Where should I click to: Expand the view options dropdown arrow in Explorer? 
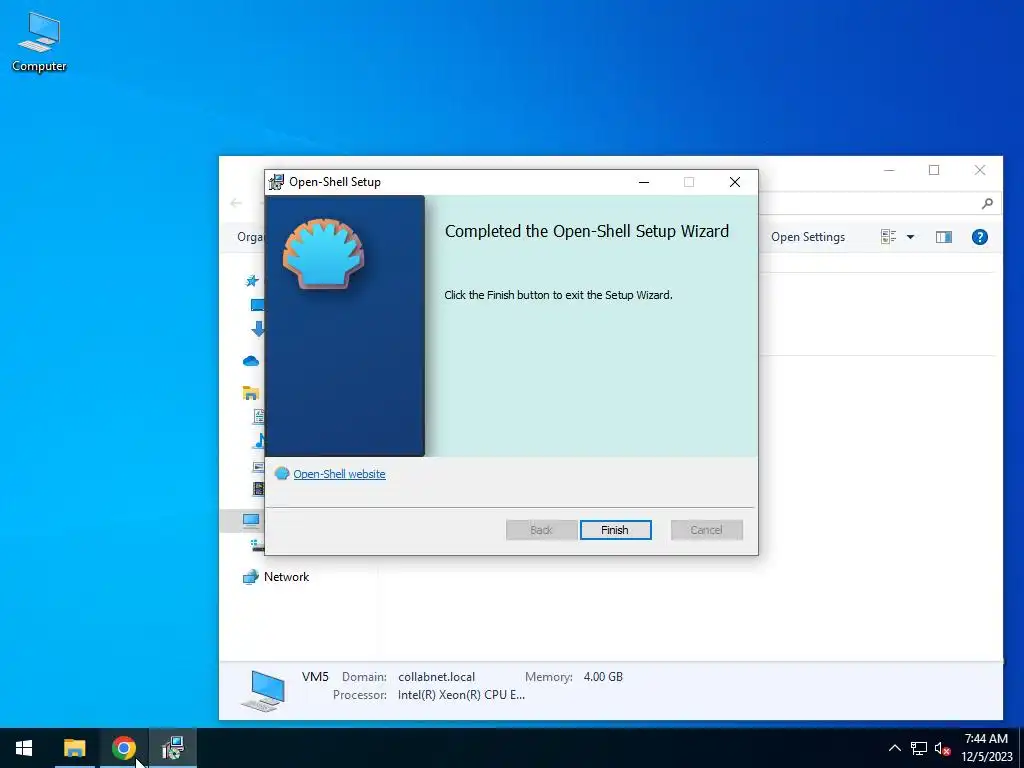coord(910,237)
